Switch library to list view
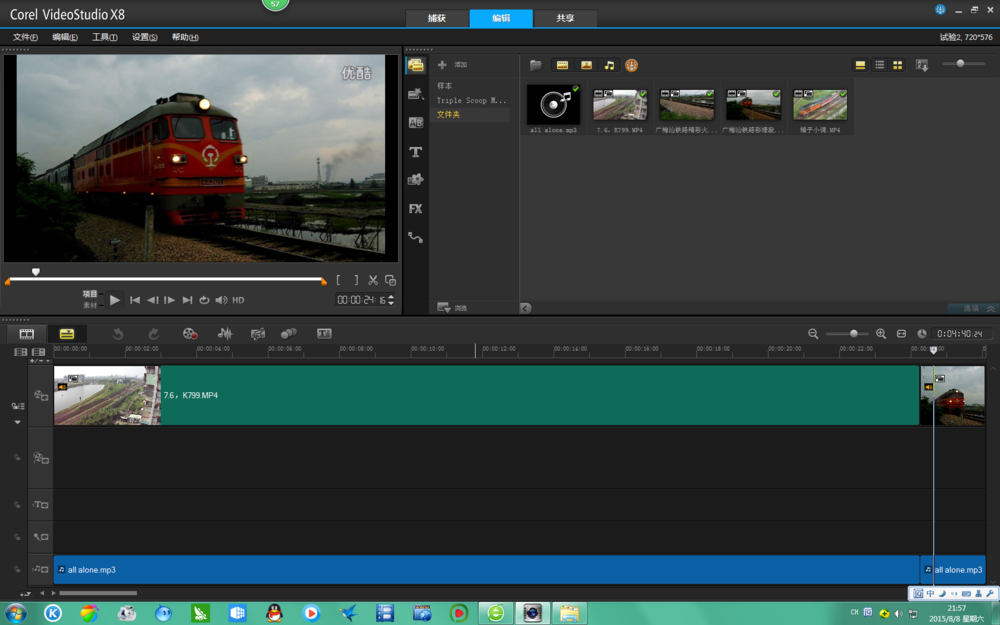This screenshot has width=1000, height=625. [879, 65]
